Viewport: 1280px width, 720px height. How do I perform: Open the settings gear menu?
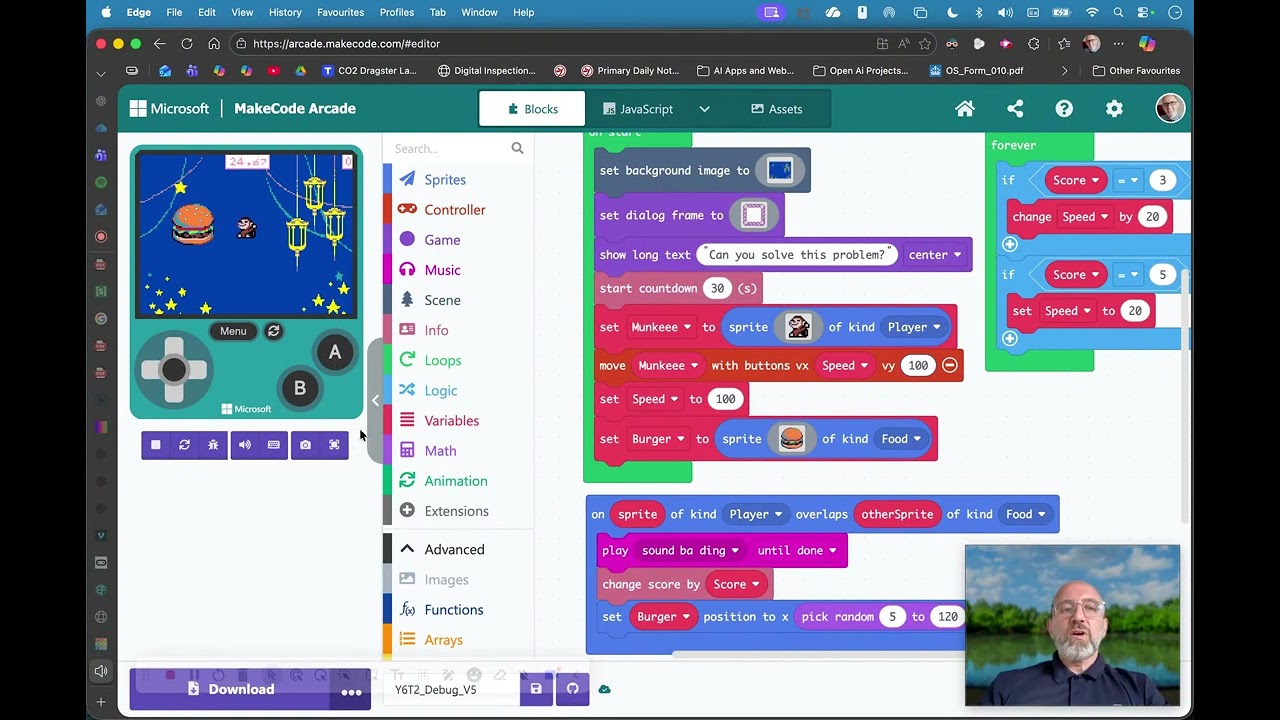click(1114, 109)
